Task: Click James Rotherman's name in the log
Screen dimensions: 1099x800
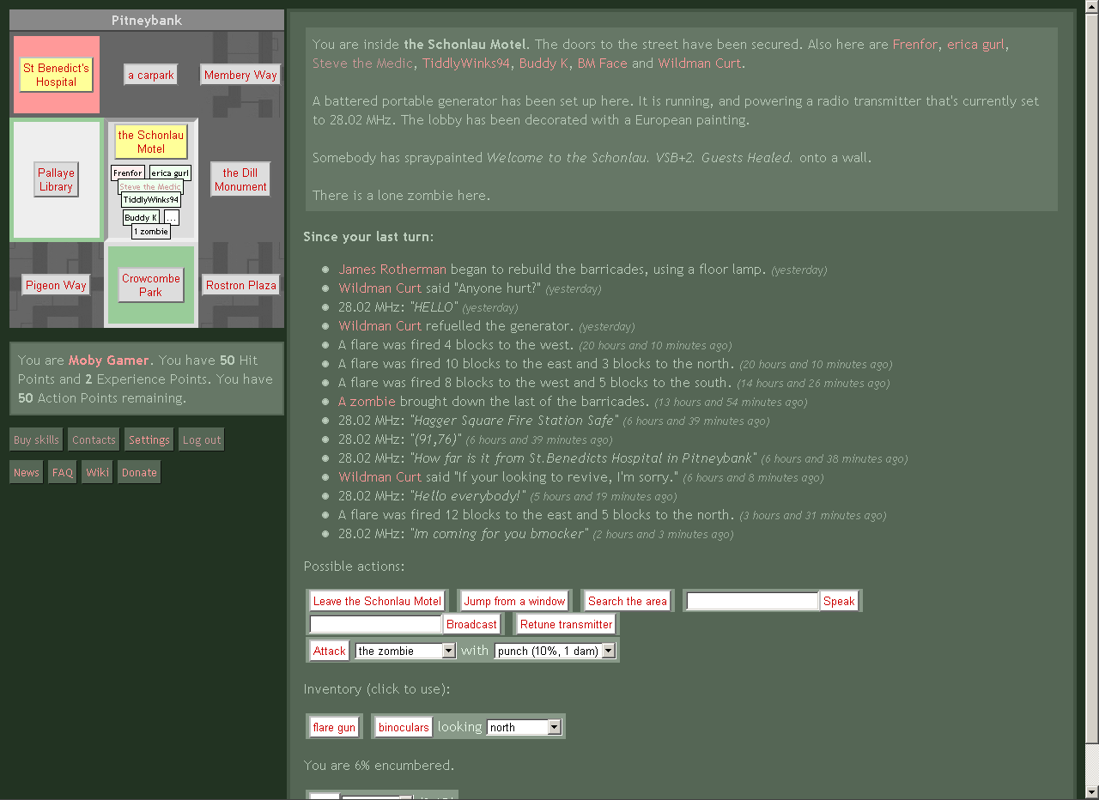Action: [x=392, y=269]
